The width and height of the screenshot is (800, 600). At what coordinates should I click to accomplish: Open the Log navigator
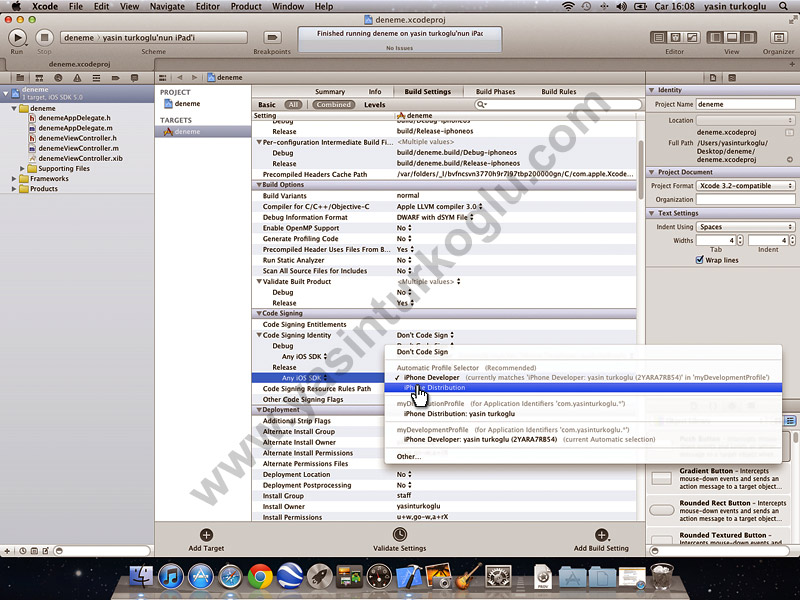point(134,78)
